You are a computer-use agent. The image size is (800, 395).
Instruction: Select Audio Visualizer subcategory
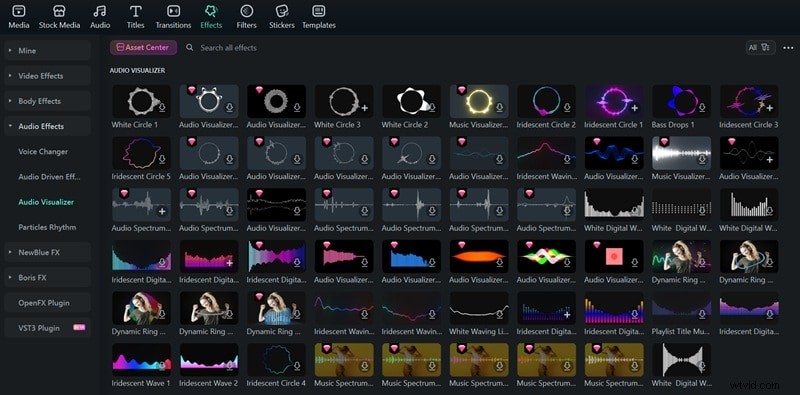tap(46, 202)
